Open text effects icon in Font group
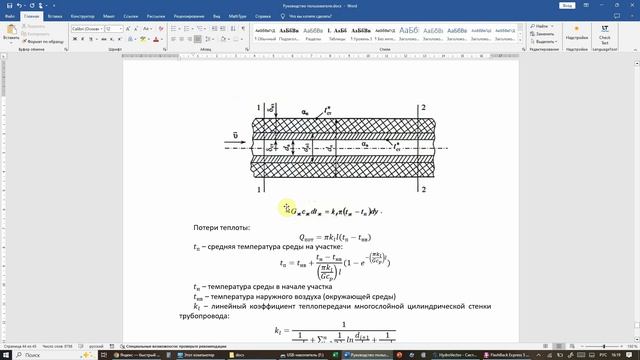Viewport: 640px width, 360px height. [130, 39]
